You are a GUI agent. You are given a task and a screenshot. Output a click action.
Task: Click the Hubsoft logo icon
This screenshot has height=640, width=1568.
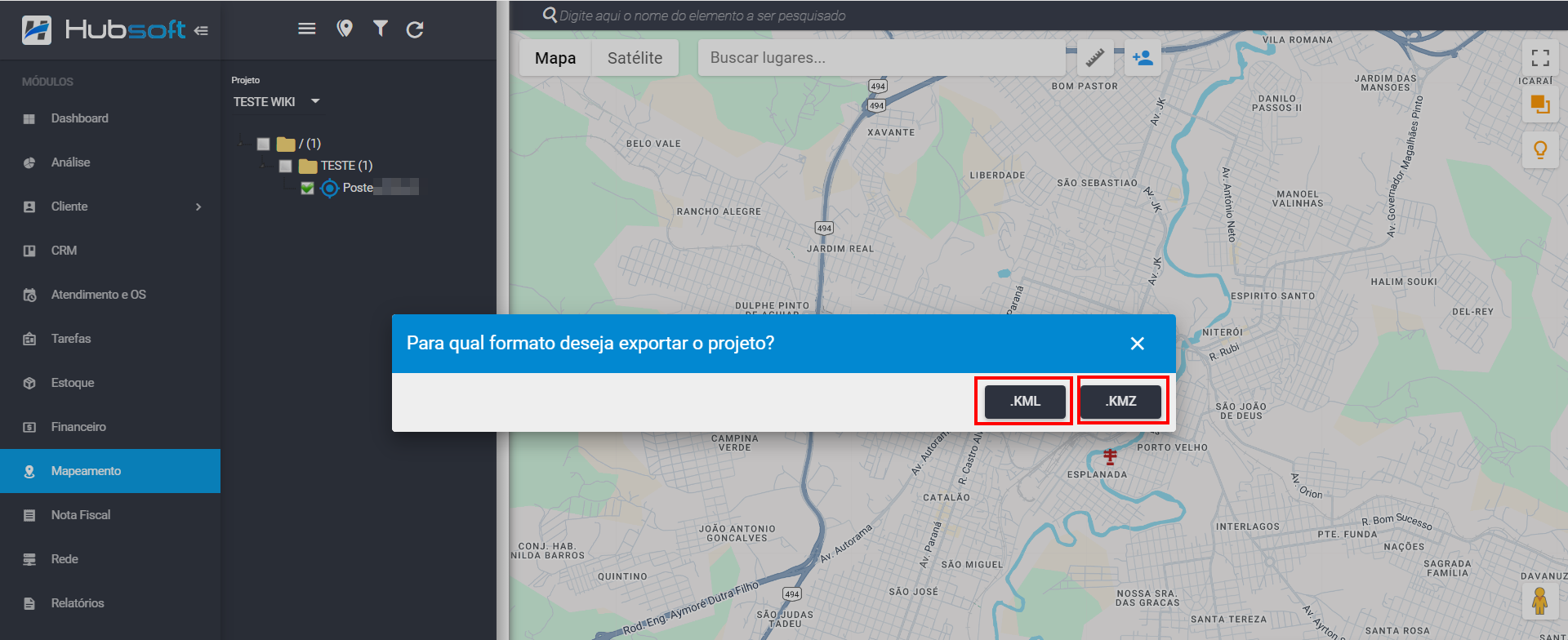tap(37, 30)
